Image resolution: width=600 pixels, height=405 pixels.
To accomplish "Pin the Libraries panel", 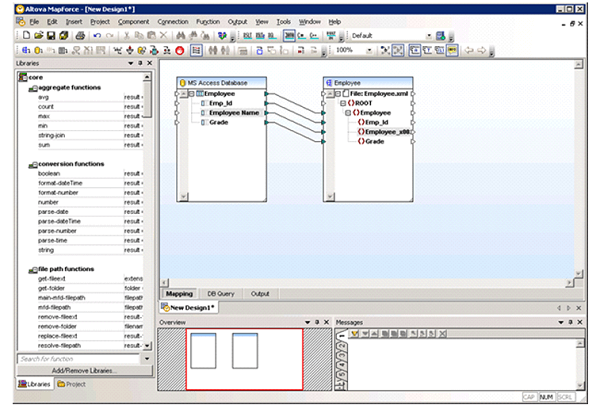I will tap(140, 63).
